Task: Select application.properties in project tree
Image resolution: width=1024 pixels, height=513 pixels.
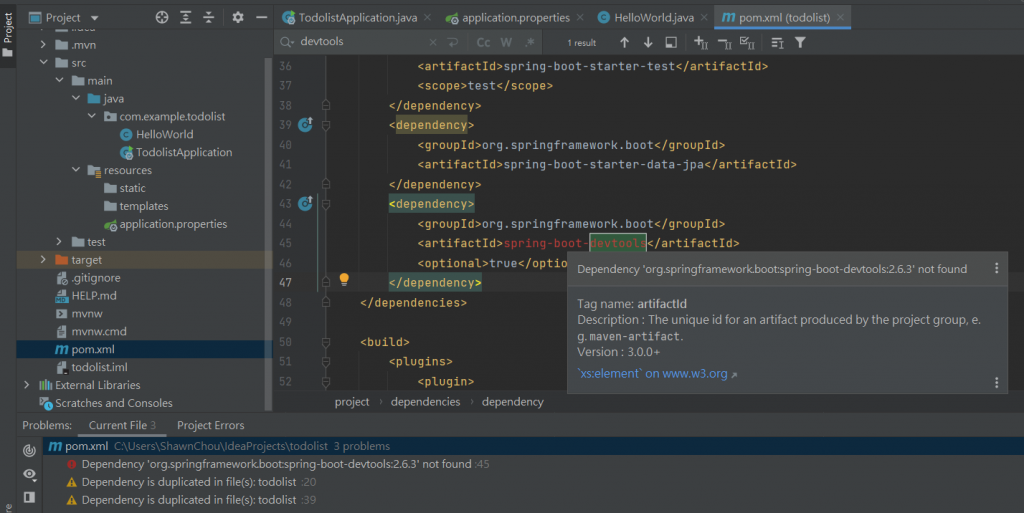Action: 166,224
